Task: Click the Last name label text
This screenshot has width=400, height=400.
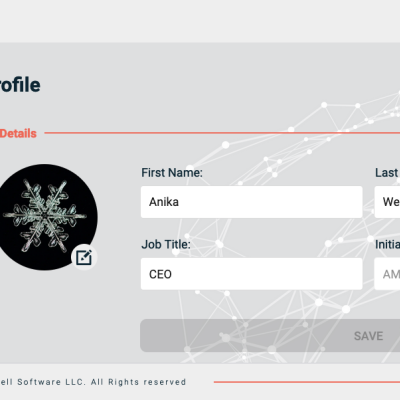Action: [x=387, y=173]
